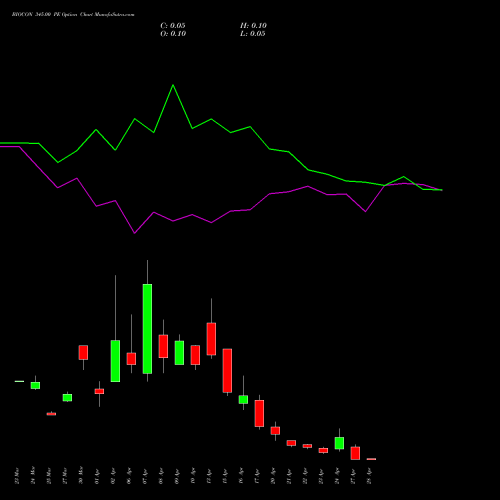Click the green candle above 02 Apr
This screenshot has width=500, height=500.
pyautogui.click(x=115, y=361)
